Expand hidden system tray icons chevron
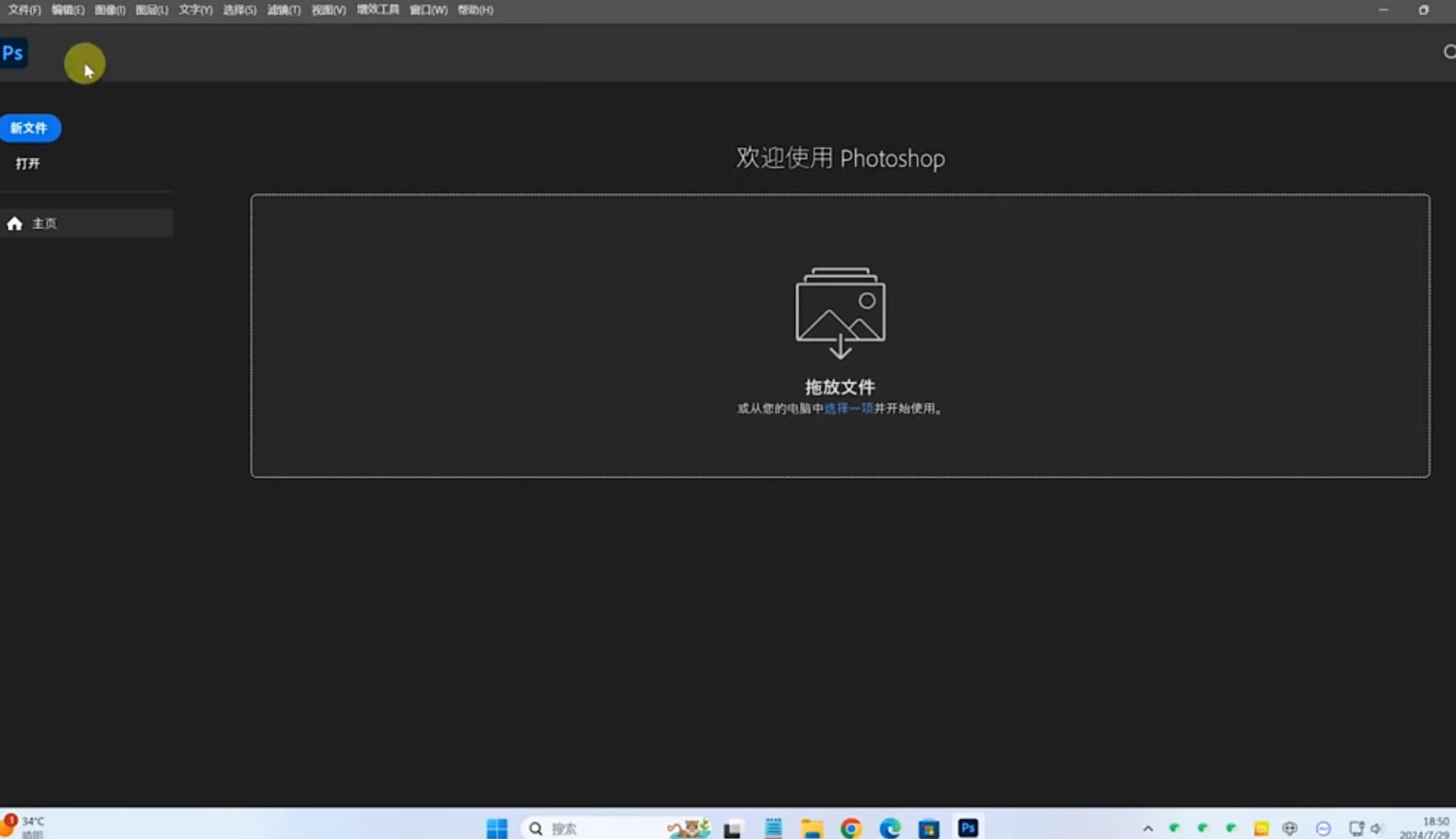Screen dimensions: 1456x839 pyautogui.click(x=1148, y=828)
